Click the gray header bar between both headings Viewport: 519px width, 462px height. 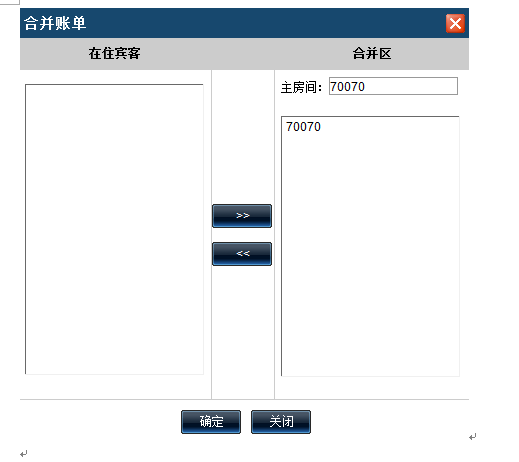[243, 54]
